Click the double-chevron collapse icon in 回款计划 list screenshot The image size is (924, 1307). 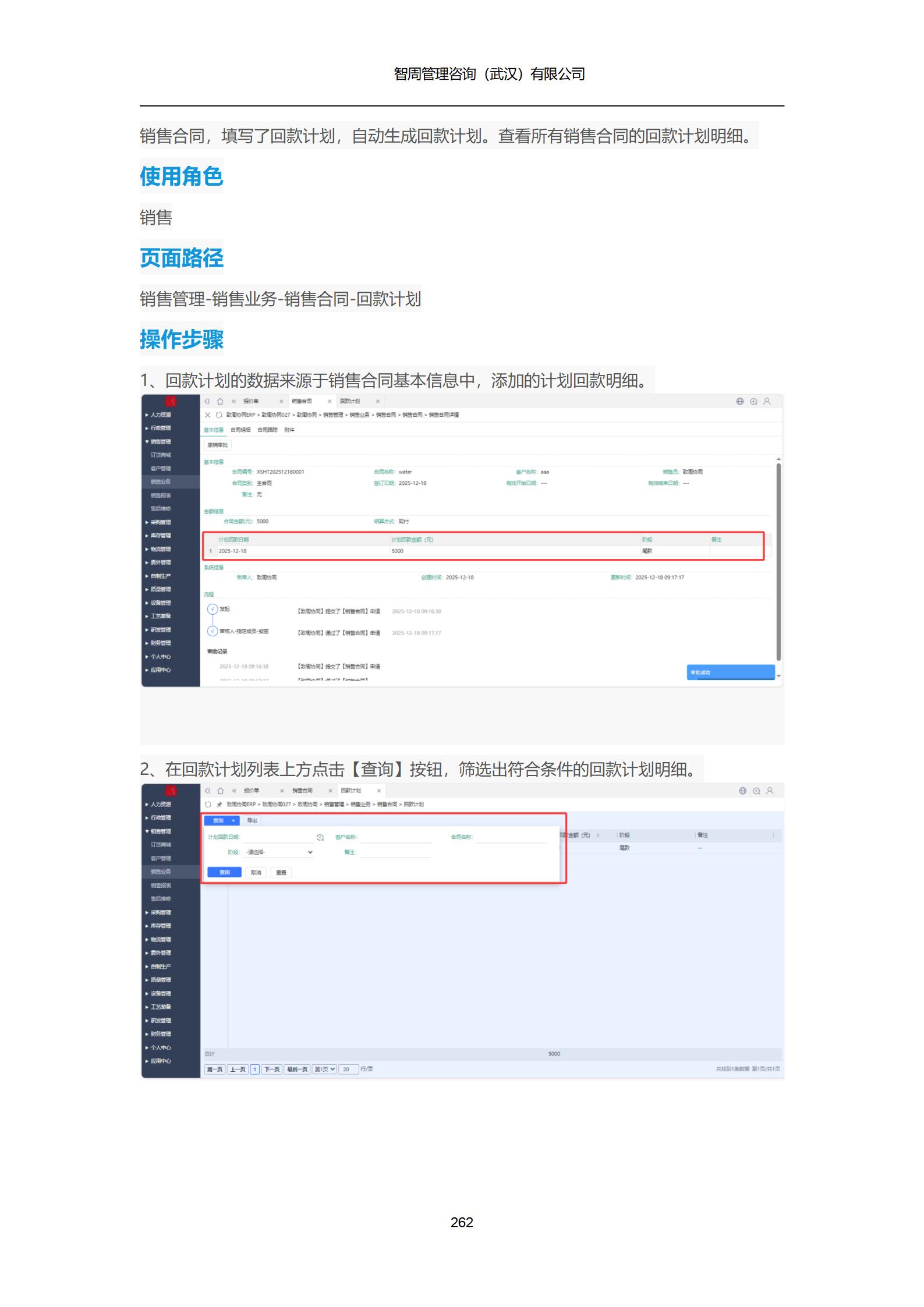point(234,791)
